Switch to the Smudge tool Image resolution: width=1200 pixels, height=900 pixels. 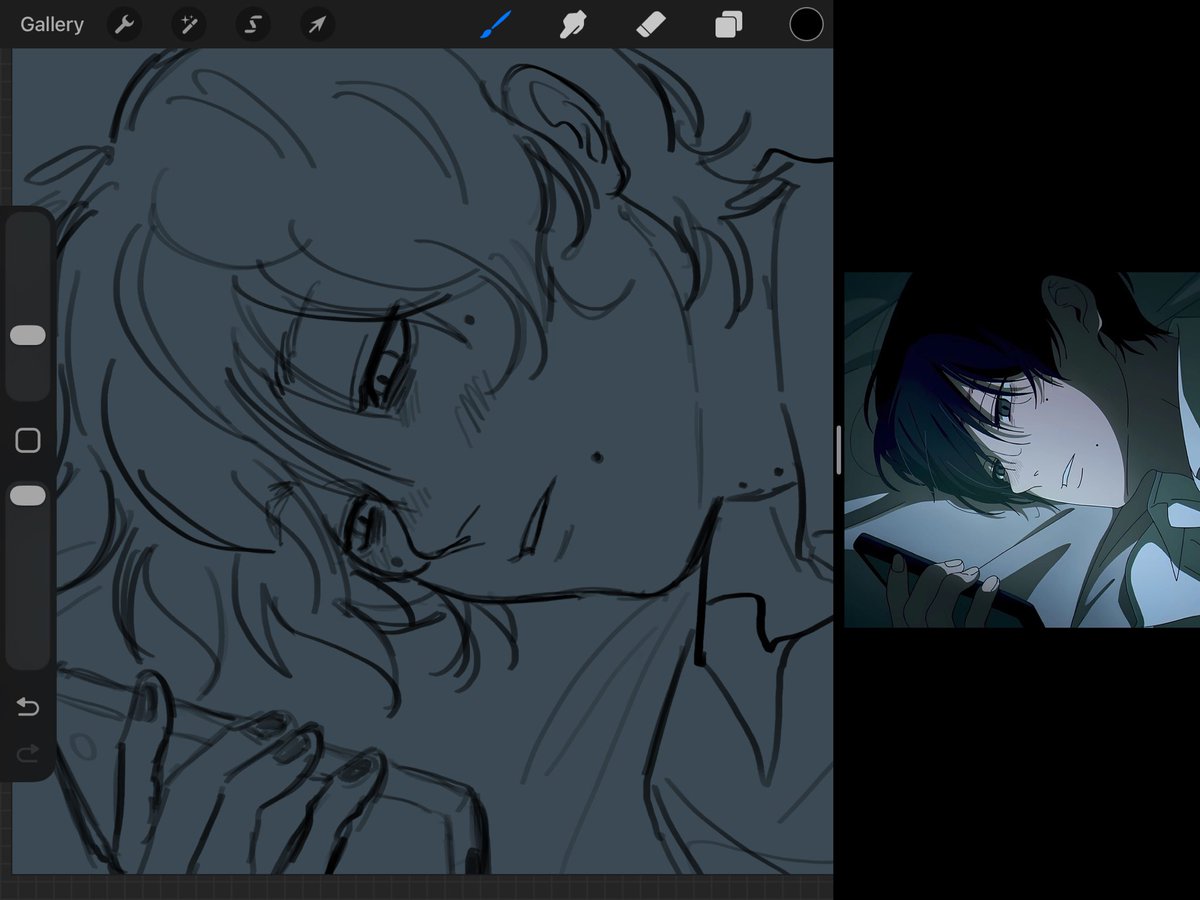tap(572, 24)
